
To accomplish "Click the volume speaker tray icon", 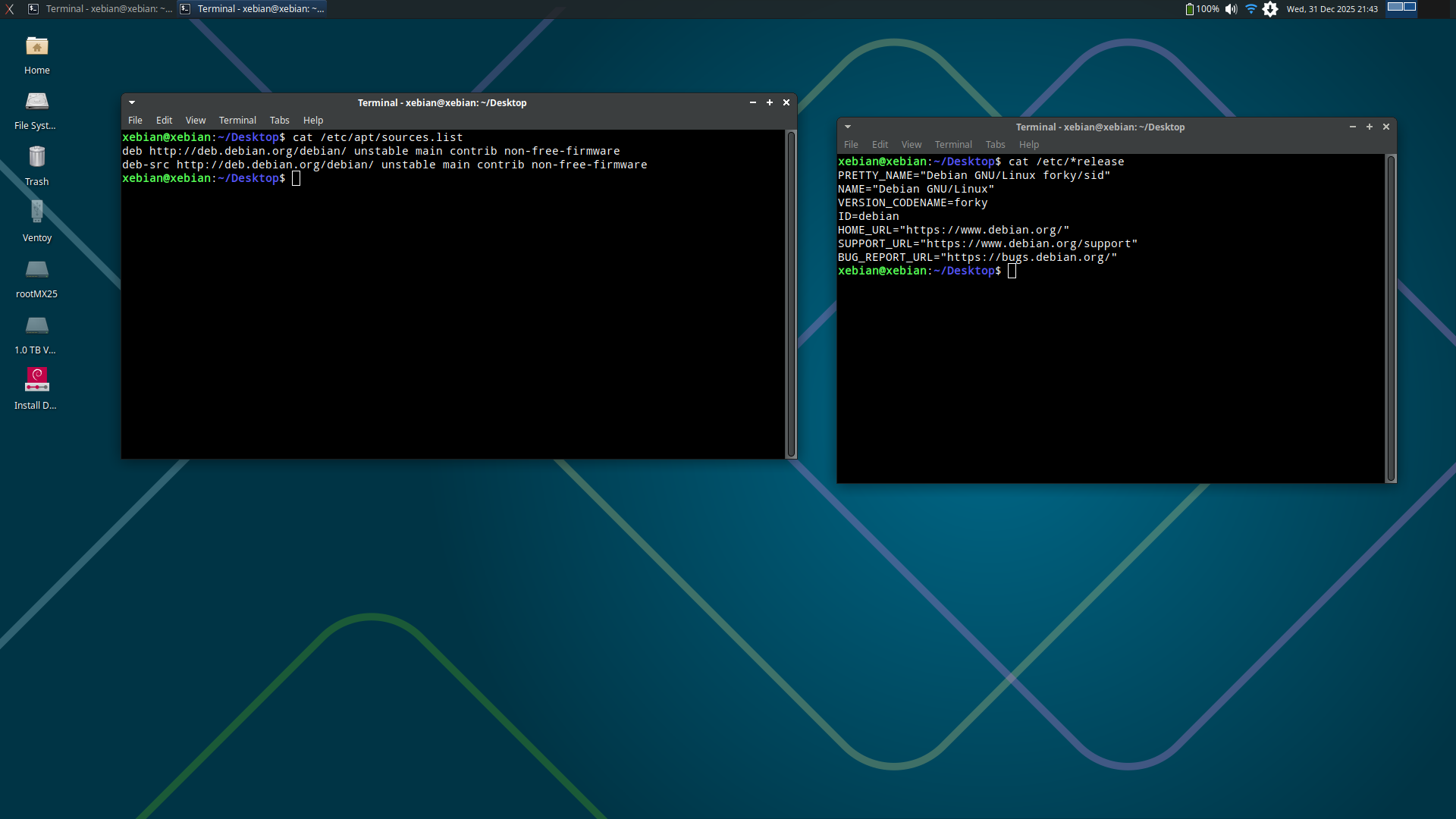I will (x=1231, y=9).
